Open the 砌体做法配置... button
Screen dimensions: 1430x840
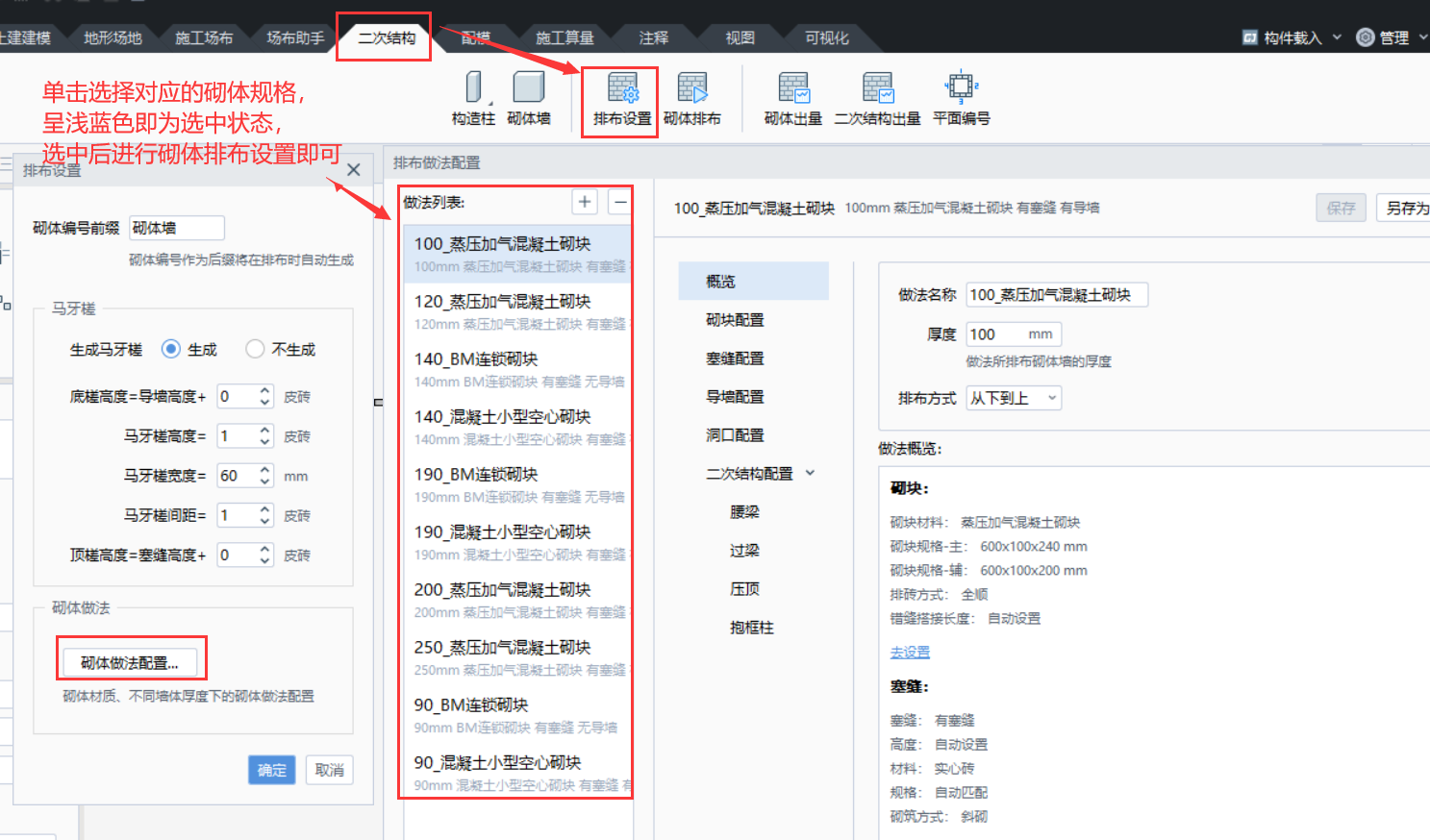pyautogui.click(x=130, y=662)
